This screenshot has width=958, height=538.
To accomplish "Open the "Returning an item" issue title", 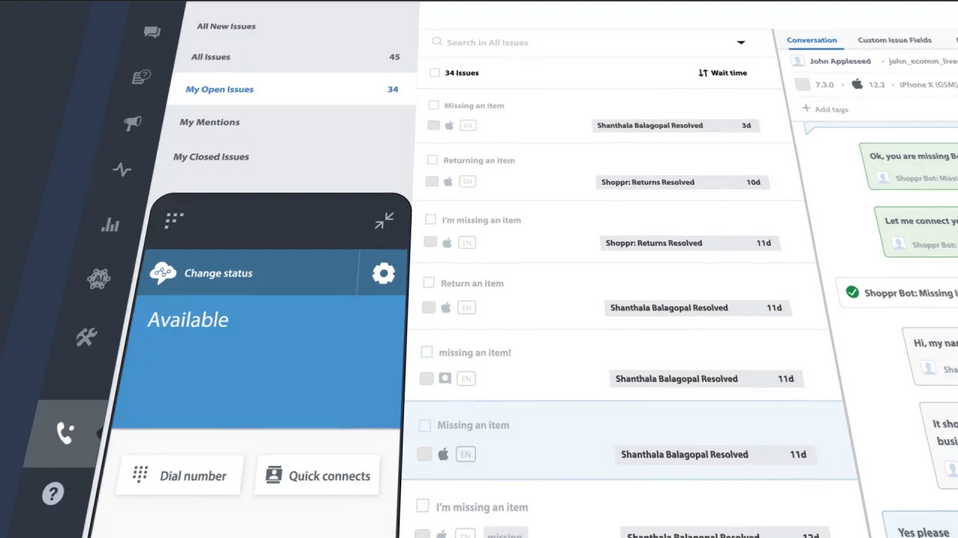I will [479, 160].
